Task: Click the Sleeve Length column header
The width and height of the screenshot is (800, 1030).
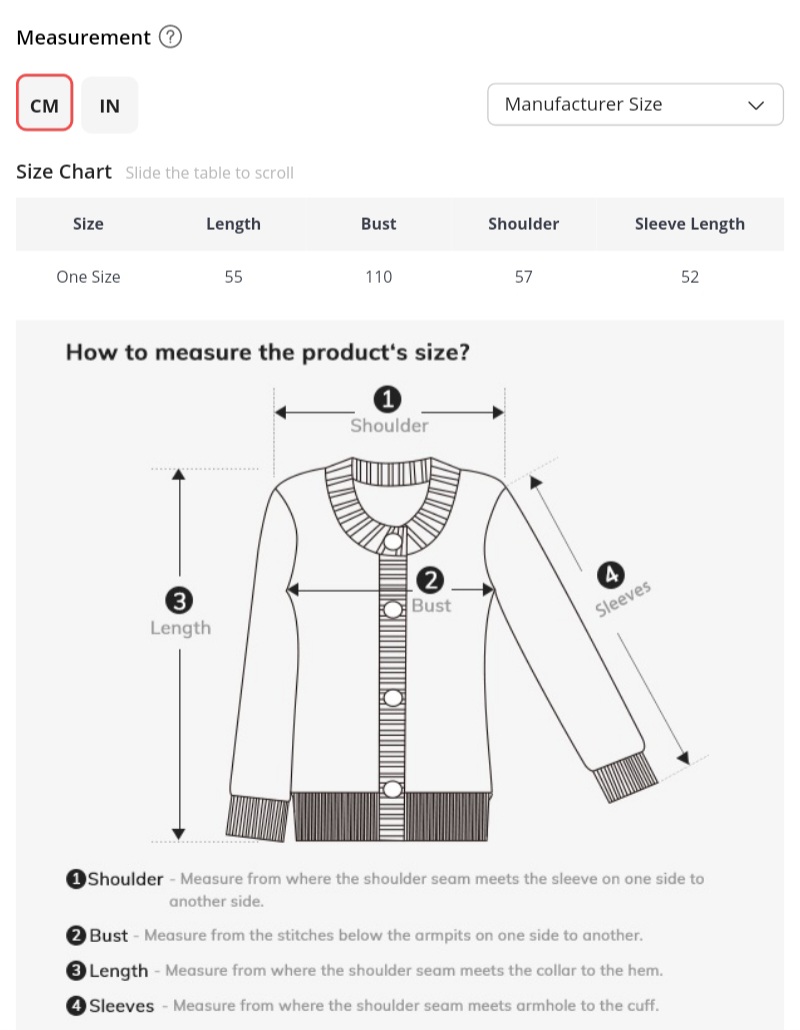Action: click(690, 224)
